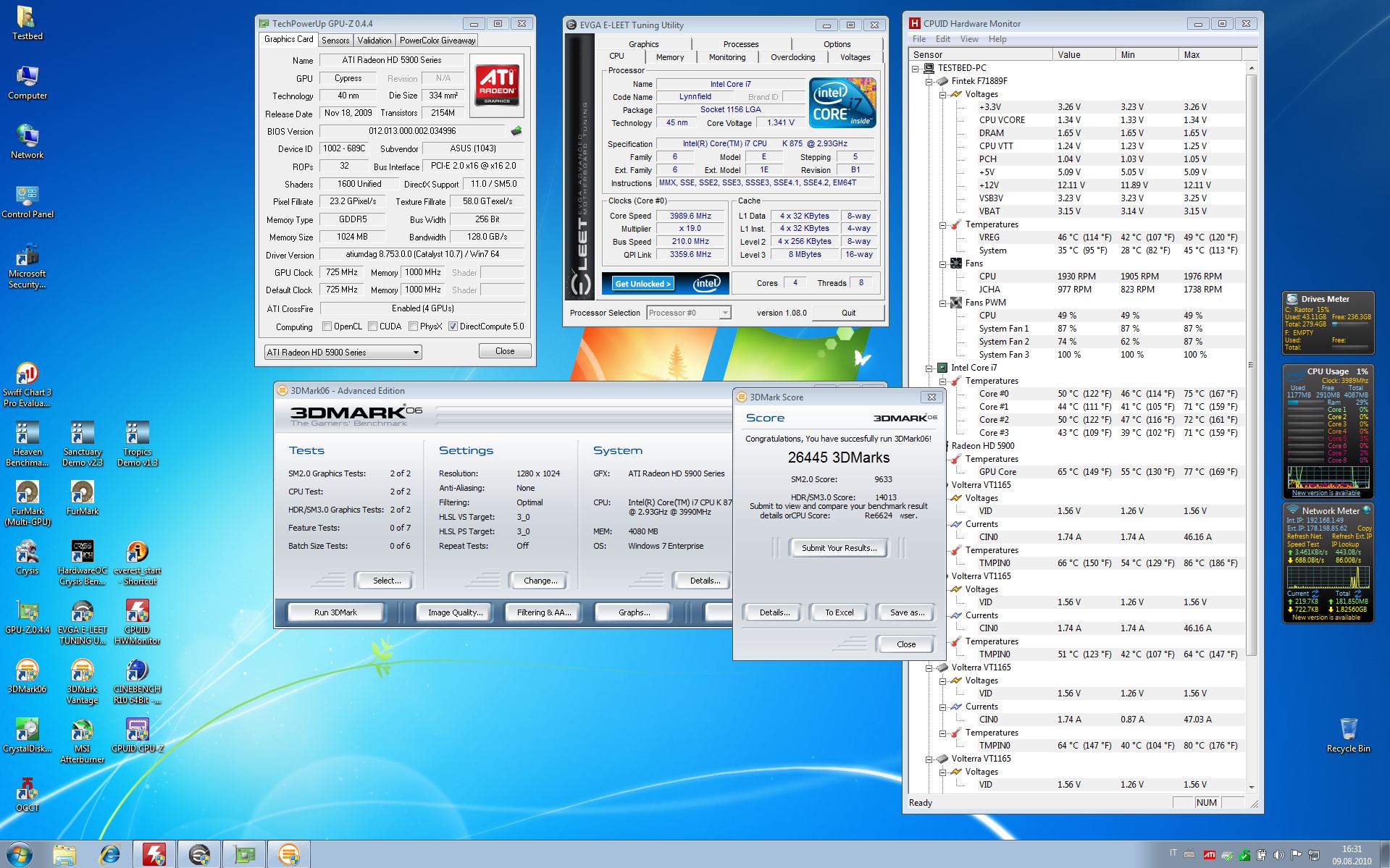The width and height of the screenshot is (1390, 868).
Task: Launch EVGA E-LEET Tuning Utility desktop icon
Action: [82, 622]
